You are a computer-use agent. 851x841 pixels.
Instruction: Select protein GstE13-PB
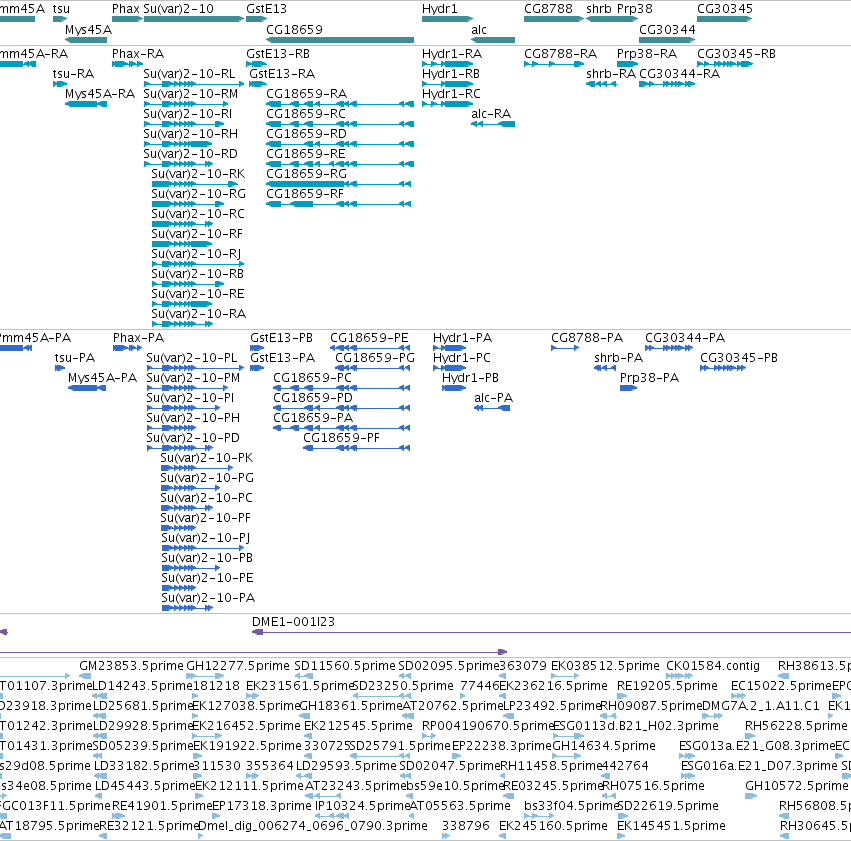(x=282, y=338)
